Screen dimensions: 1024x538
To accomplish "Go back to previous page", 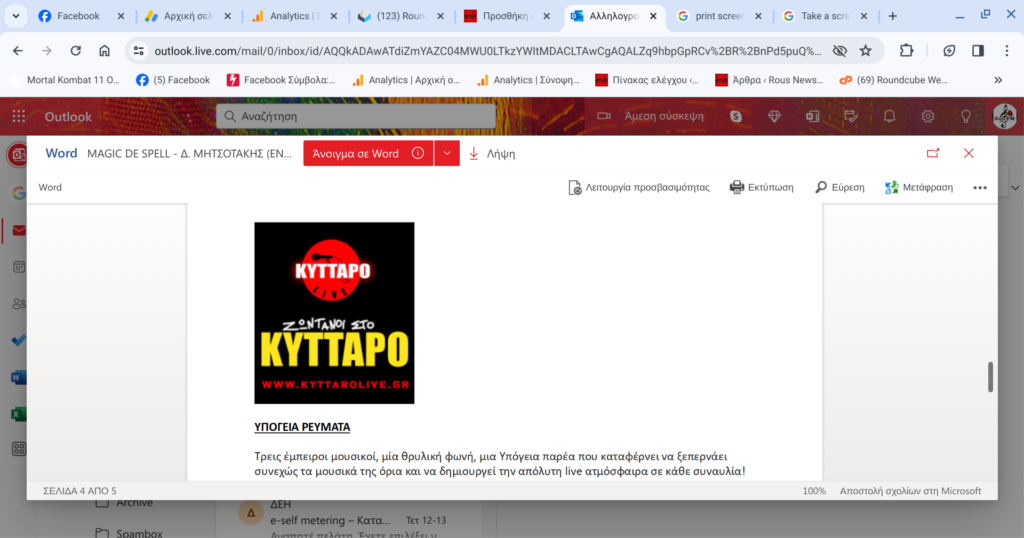I will click(18, 51).
